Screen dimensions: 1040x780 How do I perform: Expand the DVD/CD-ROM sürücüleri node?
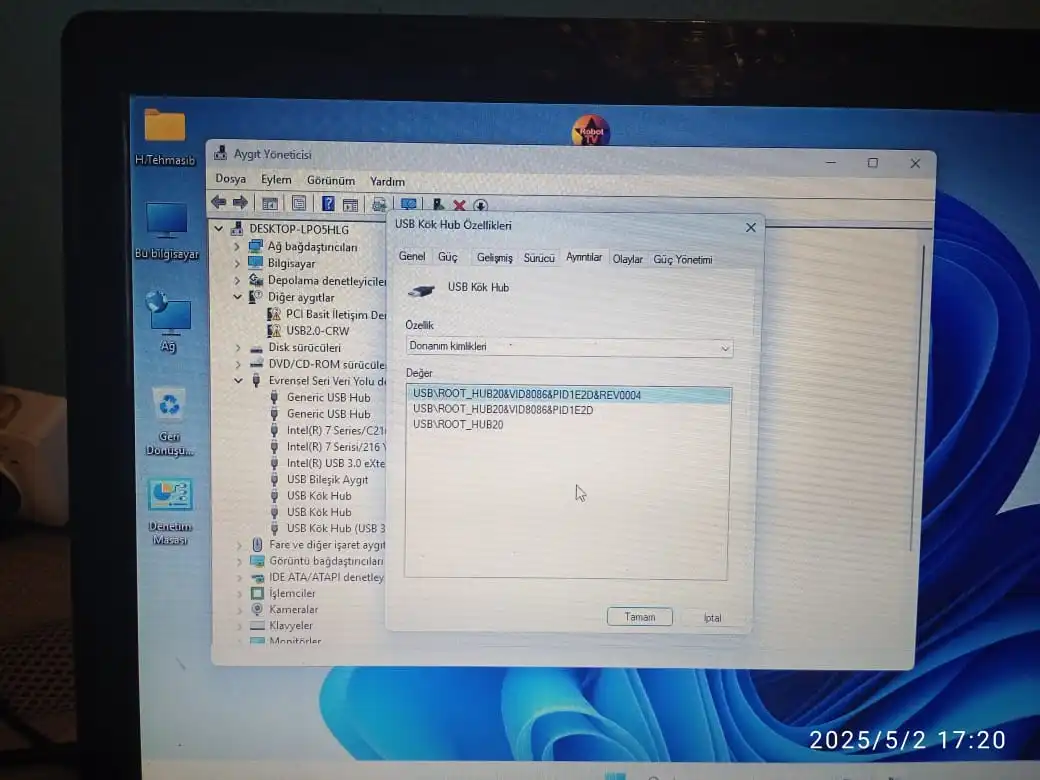tap(238, 364)
